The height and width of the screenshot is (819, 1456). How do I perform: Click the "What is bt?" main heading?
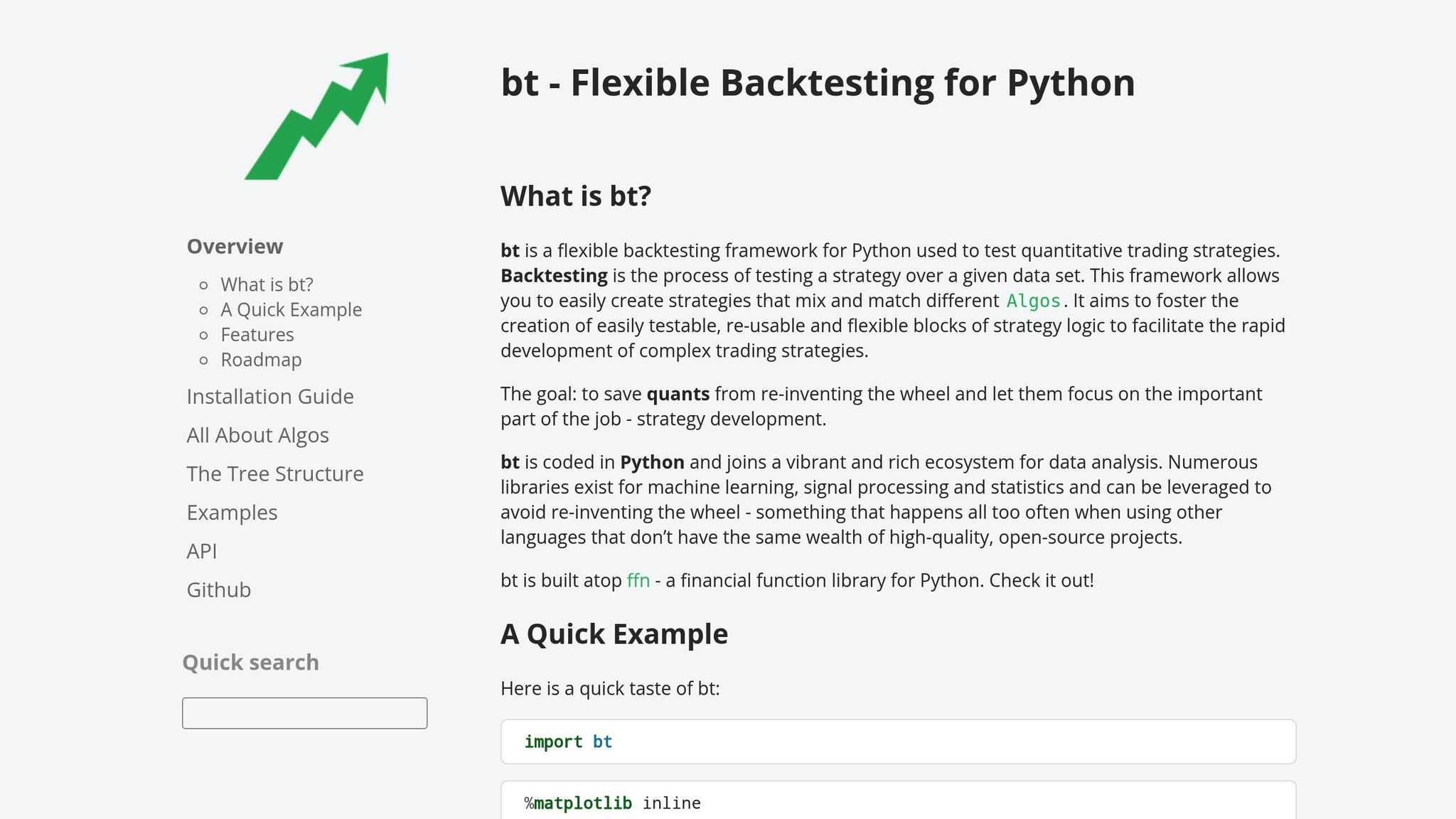[x=575, y=196]
